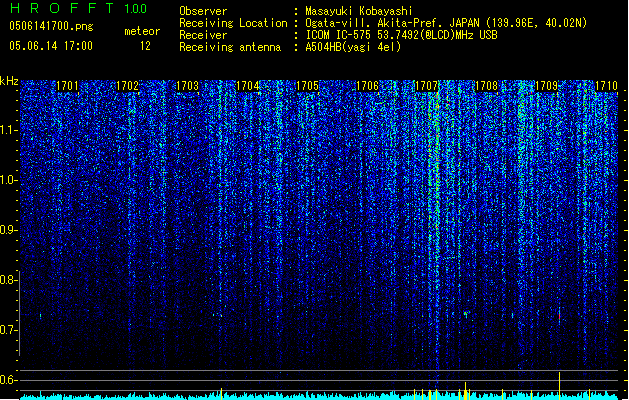This screenshot has height=400, width=629.
Task: Click the 1707 time marker
Action: (426, 86)
